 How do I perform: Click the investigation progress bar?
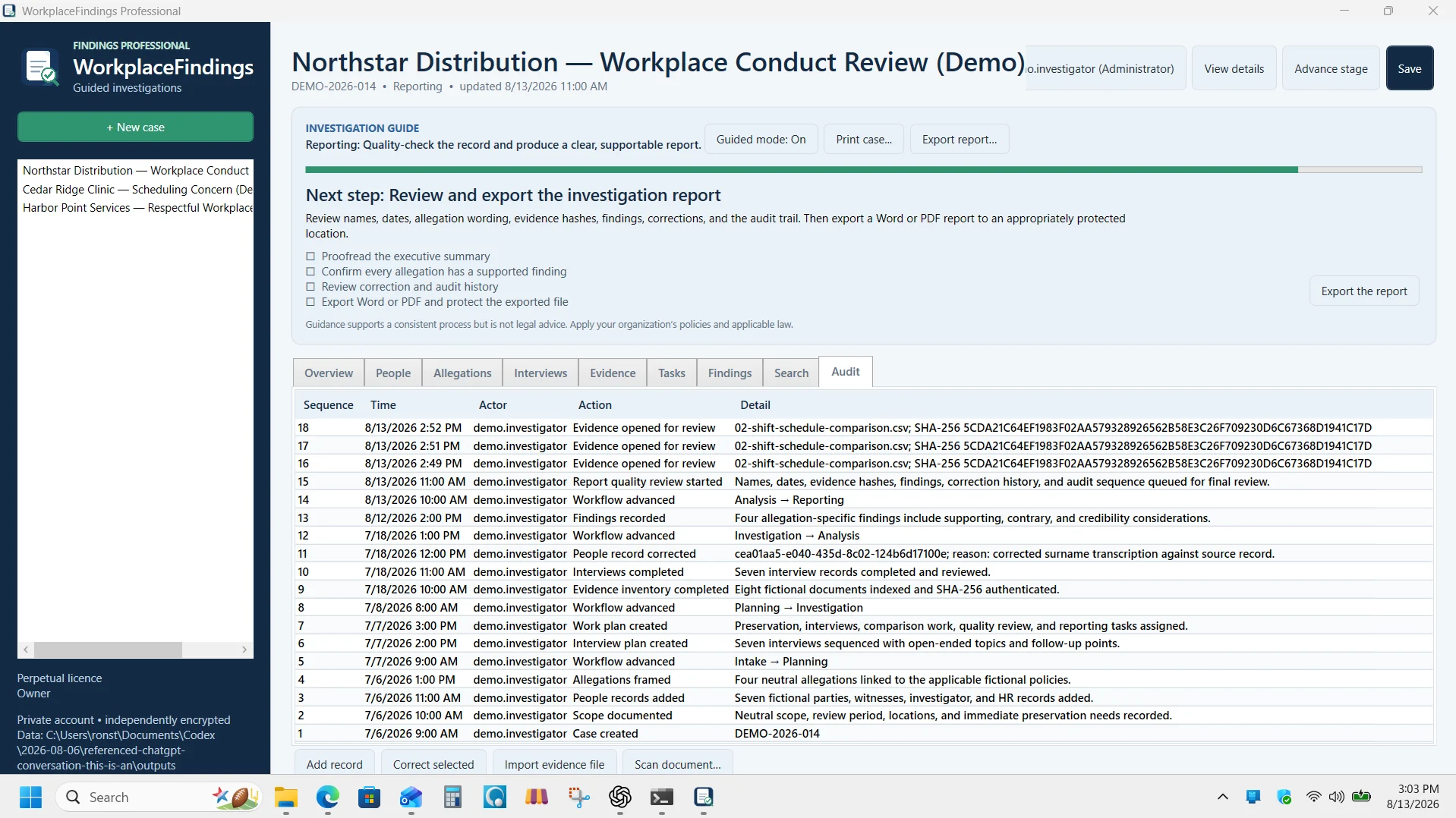tap(863, 170)
